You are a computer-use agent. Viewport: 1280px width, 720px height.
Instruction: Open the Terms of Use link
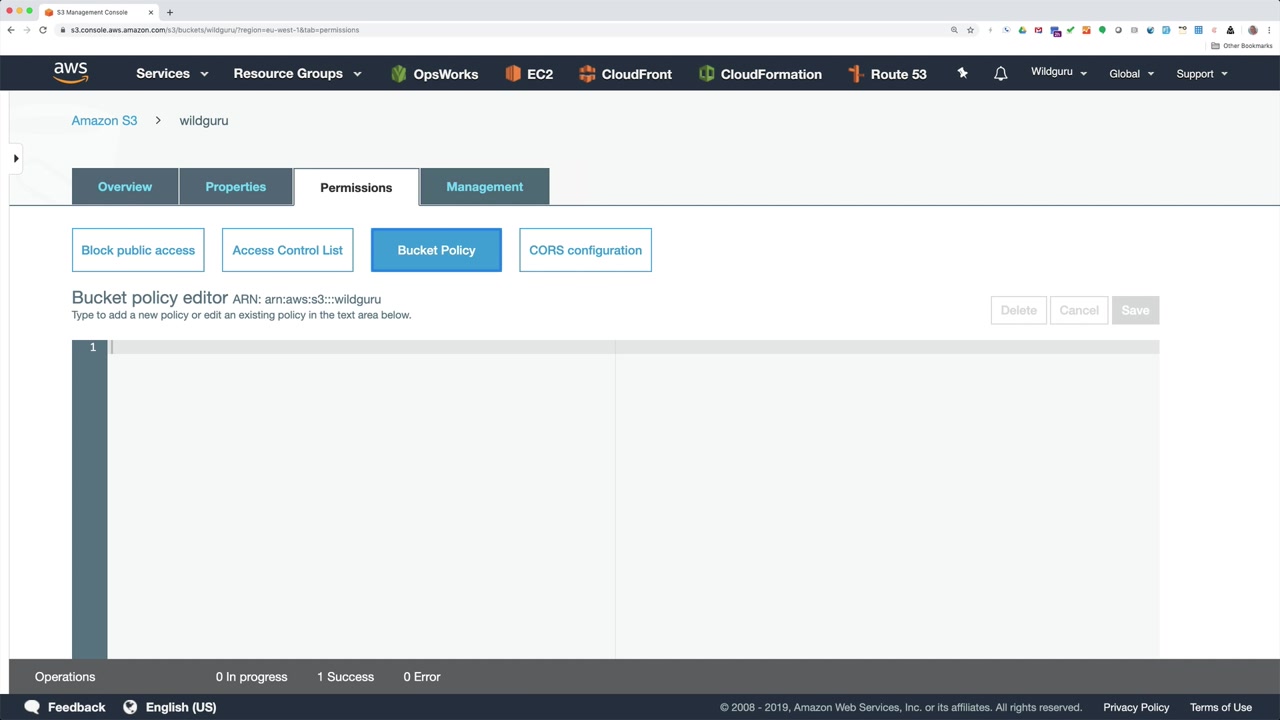(1221, 707)
